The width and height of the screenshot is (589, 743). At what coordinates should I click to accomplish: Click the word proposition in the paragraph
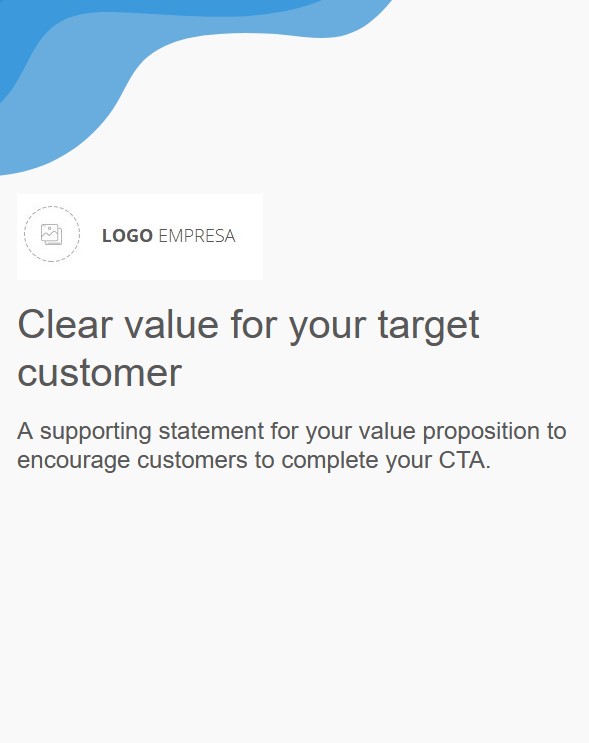(481, 433)
